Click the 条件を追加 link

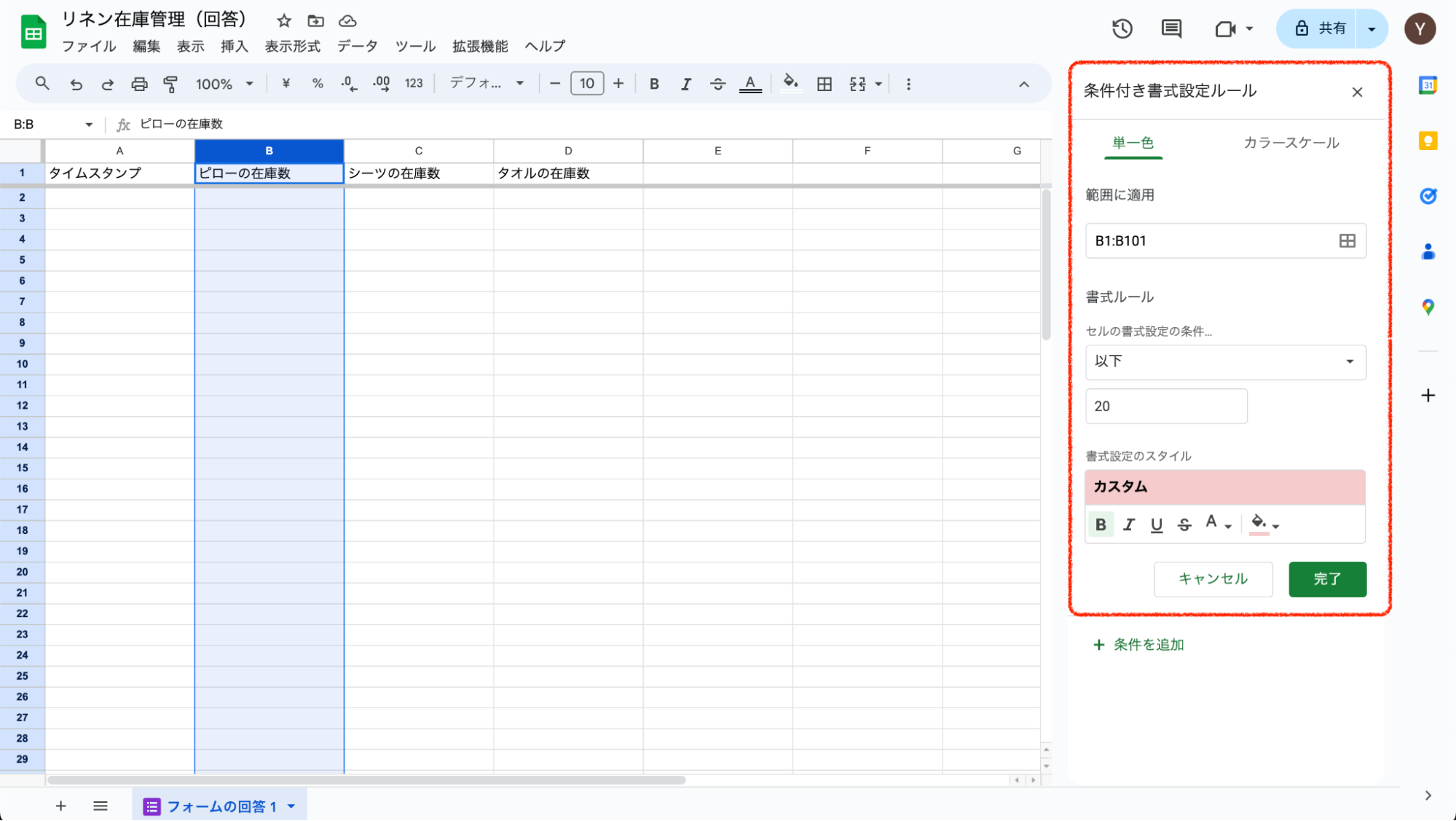1139,645
